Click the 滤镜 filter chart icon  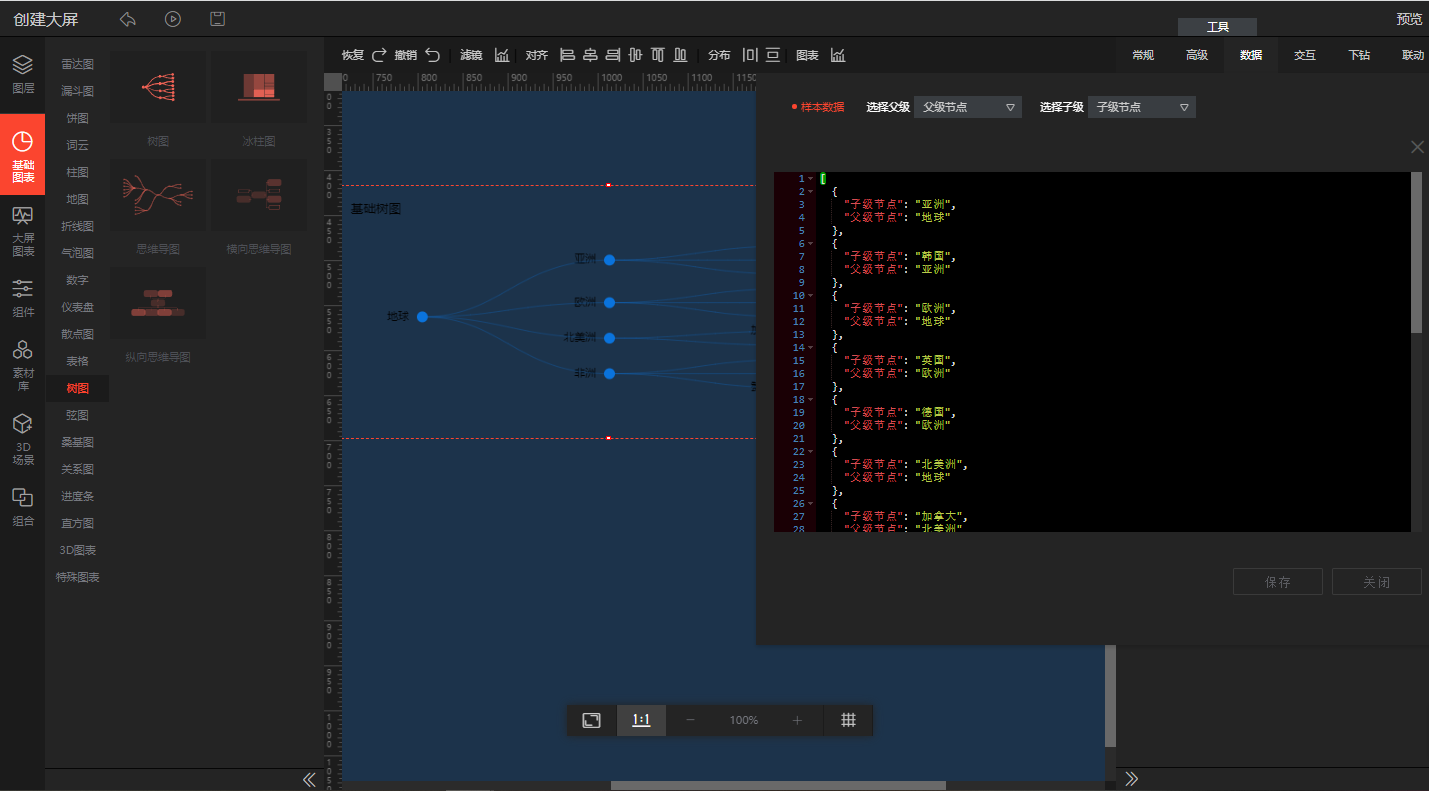point(502,55)
